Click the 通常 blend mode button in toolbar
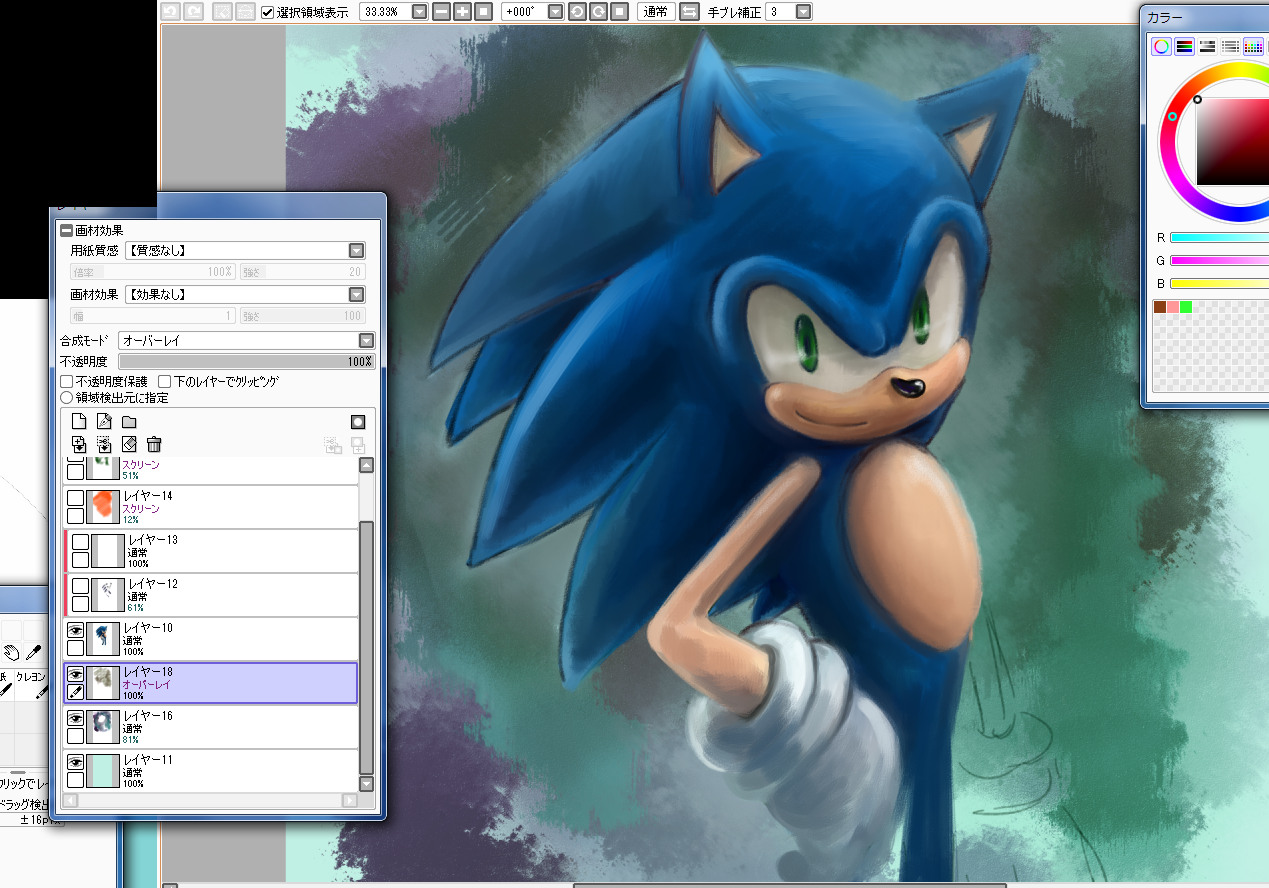The width and height of the screenshot is (1269, 888). tap(655, 12)
